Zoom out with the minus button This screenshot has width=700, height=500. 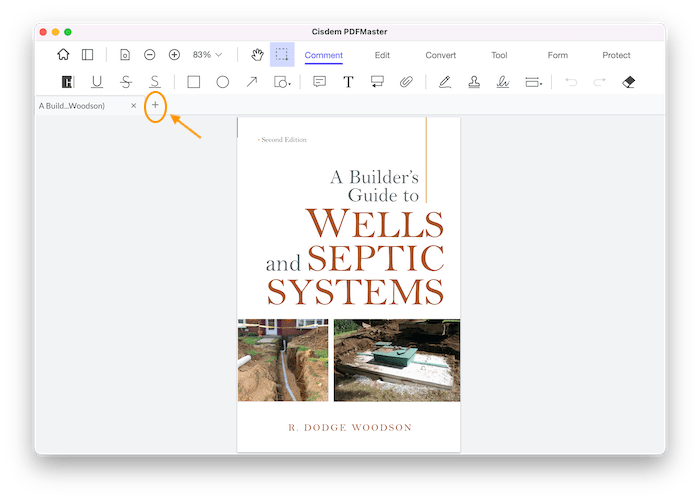click(x=150, y=54)
